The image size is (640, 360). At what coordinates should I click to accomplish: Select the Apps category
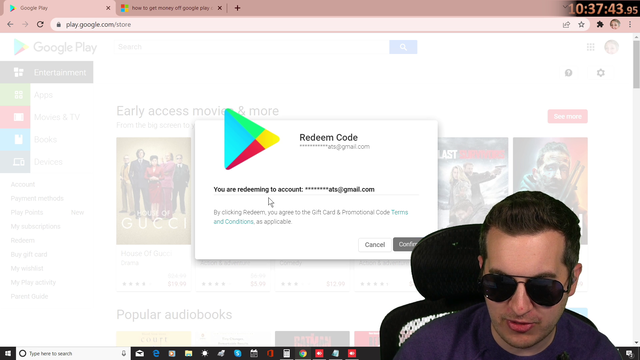[47, 95]
